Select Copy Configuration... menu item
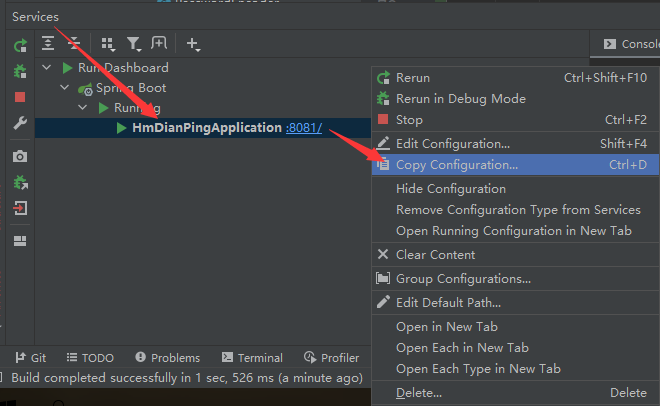This screenshot has height=406, width=660. coord(457,165)
